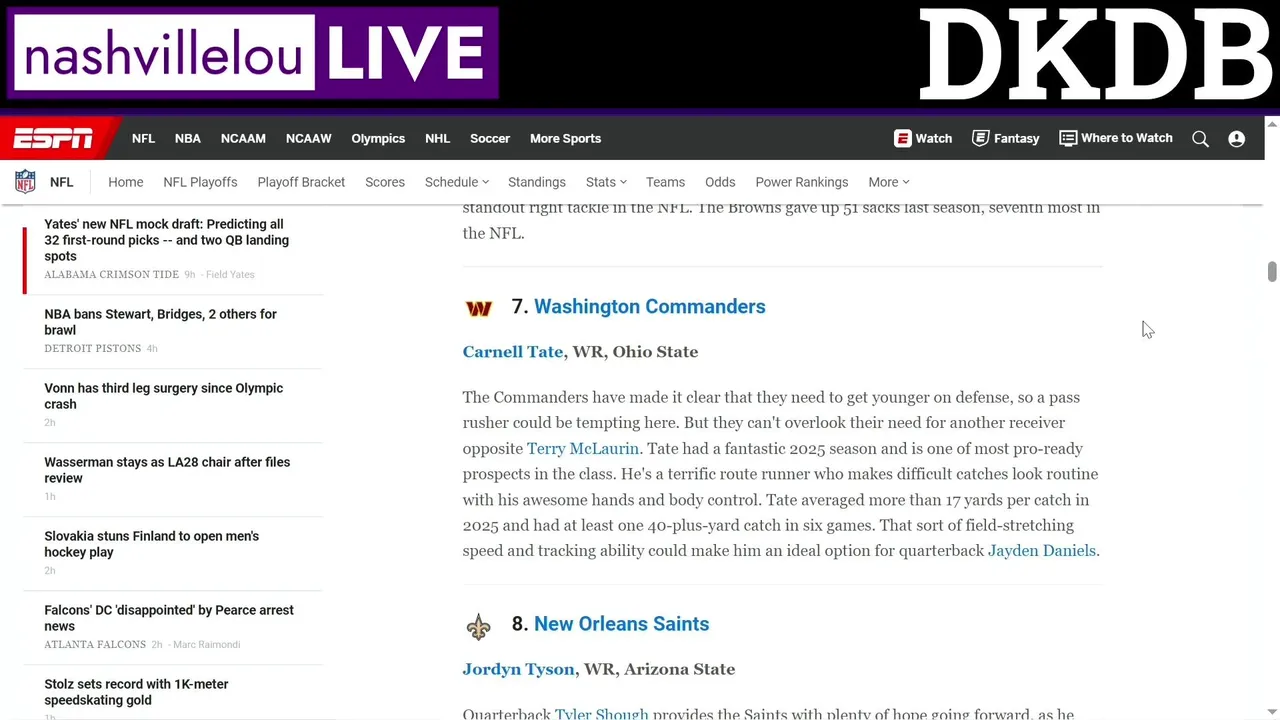The image size is (1280, 720).
Task: Open Falcons' DC disappointed headline
Action: pyautogui.click(x=169, y=618)
